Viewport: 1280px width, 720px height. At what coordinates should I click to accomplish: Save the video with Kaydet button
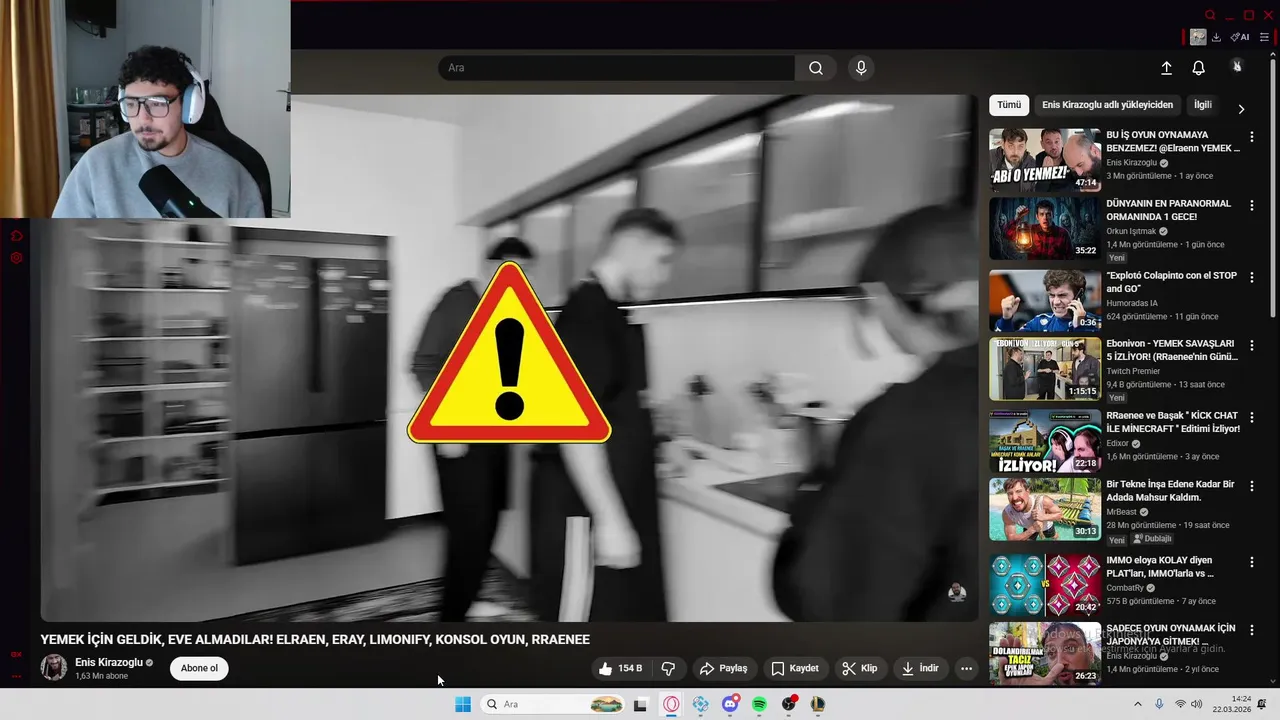(x=795, y=668)
